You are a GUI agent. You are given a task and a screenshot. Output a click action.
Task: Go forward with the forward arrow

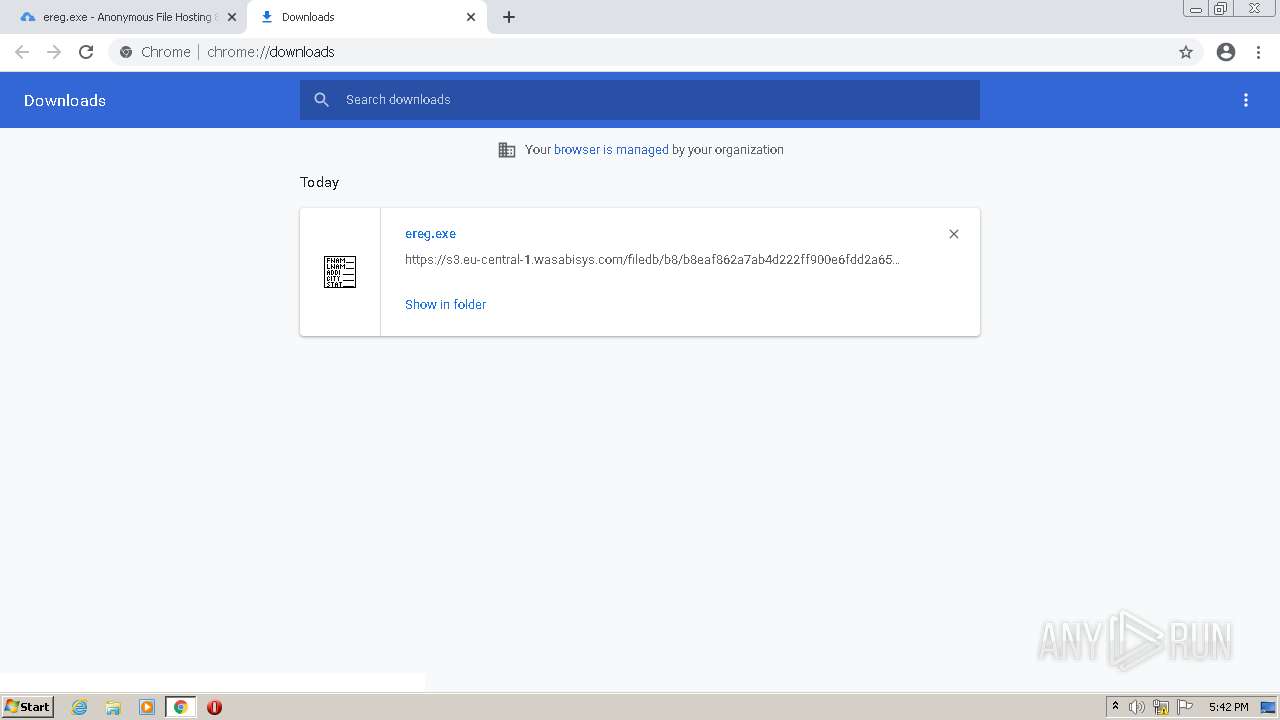[54, 52]
